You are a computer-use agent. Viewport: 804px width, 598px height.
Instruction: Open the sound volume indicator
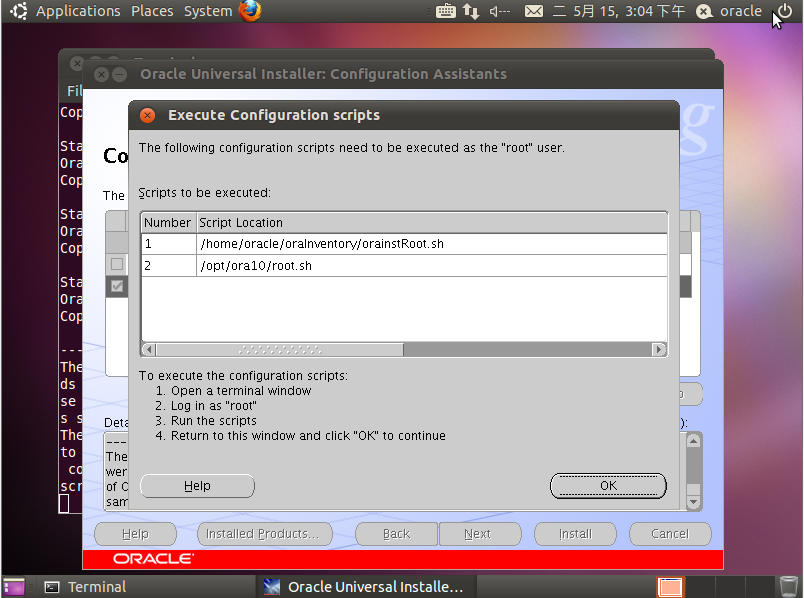499,11
